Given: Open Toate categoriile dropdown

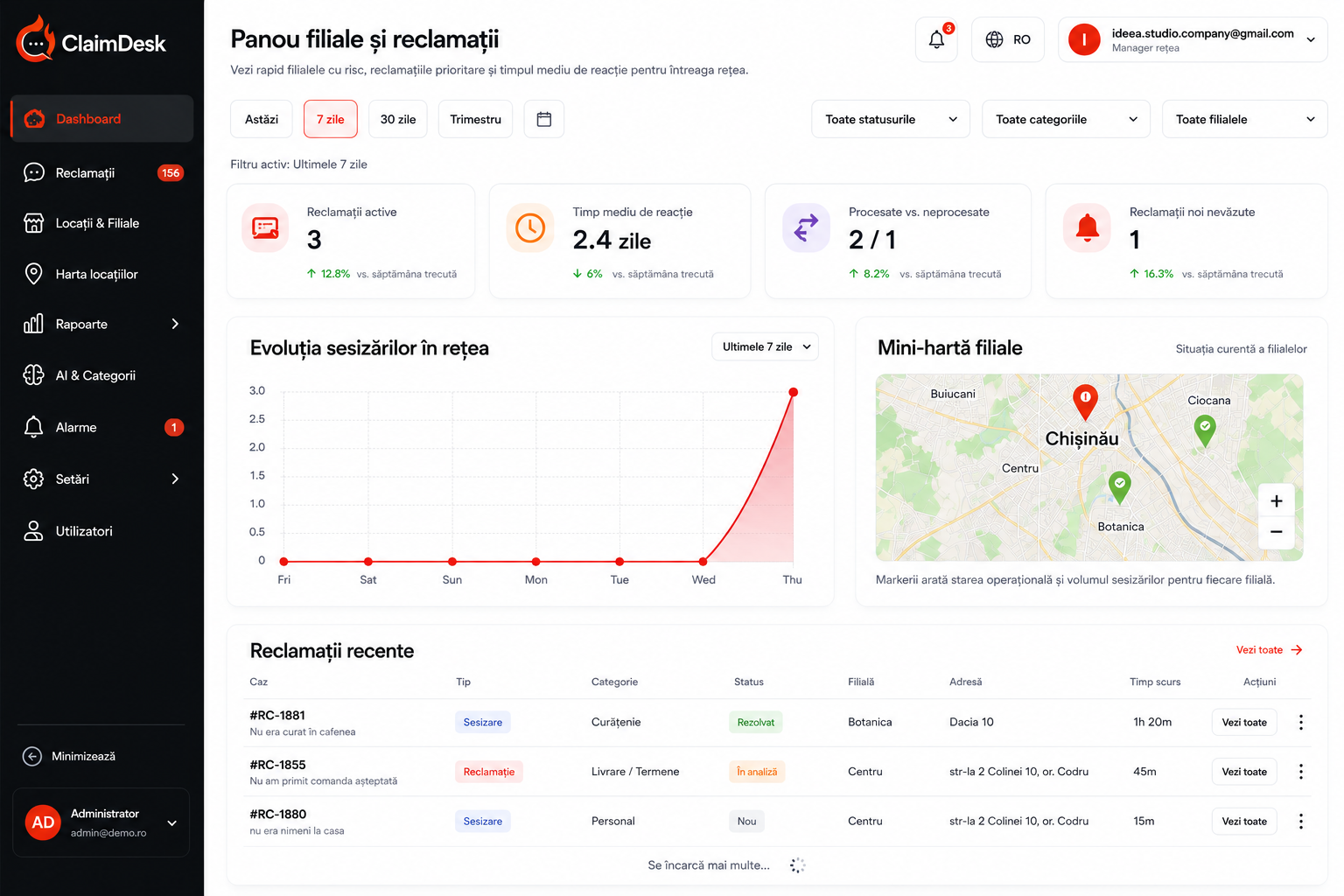Looking at the screenshot, I should [1066, 119].
